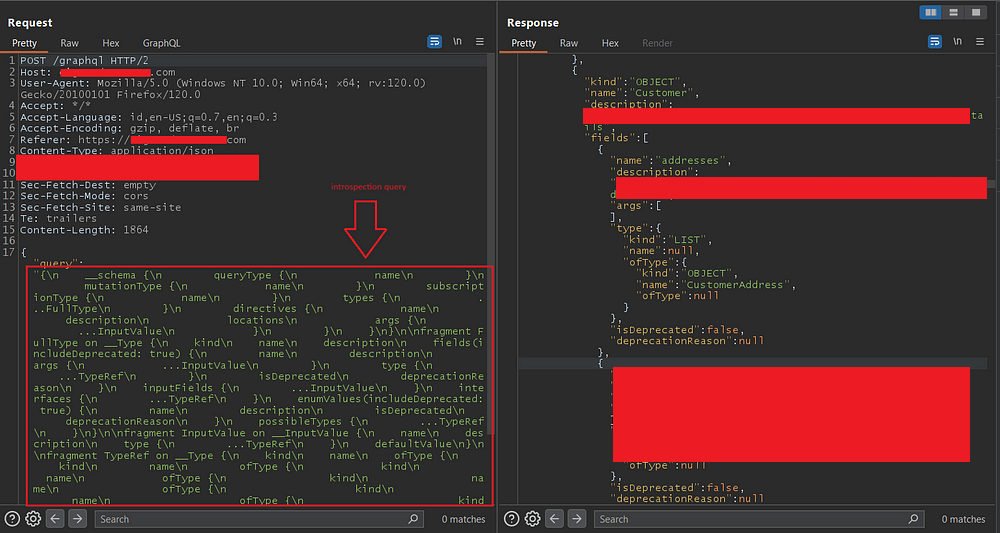Click the Response panel title
The image size is (1000, 533).
click(533, 22)
